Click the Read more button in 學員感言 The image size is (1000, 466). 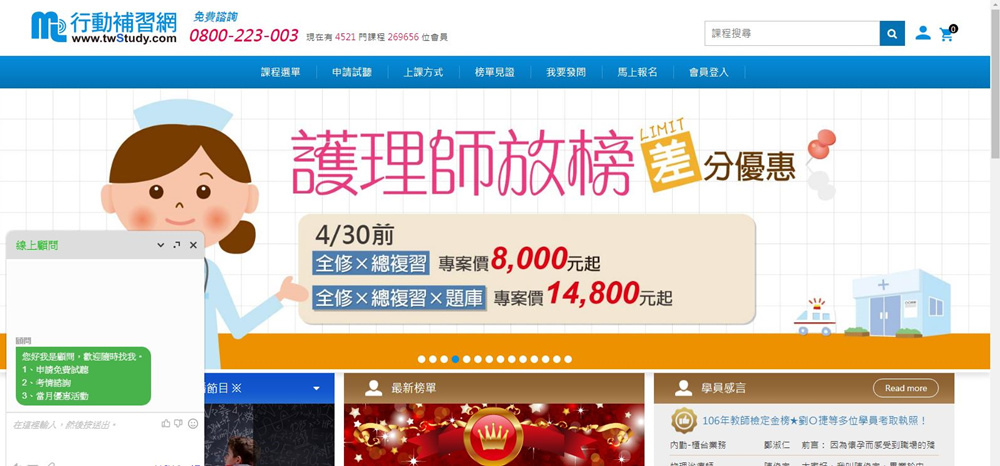pyautogui.click(x=906, y=388)
